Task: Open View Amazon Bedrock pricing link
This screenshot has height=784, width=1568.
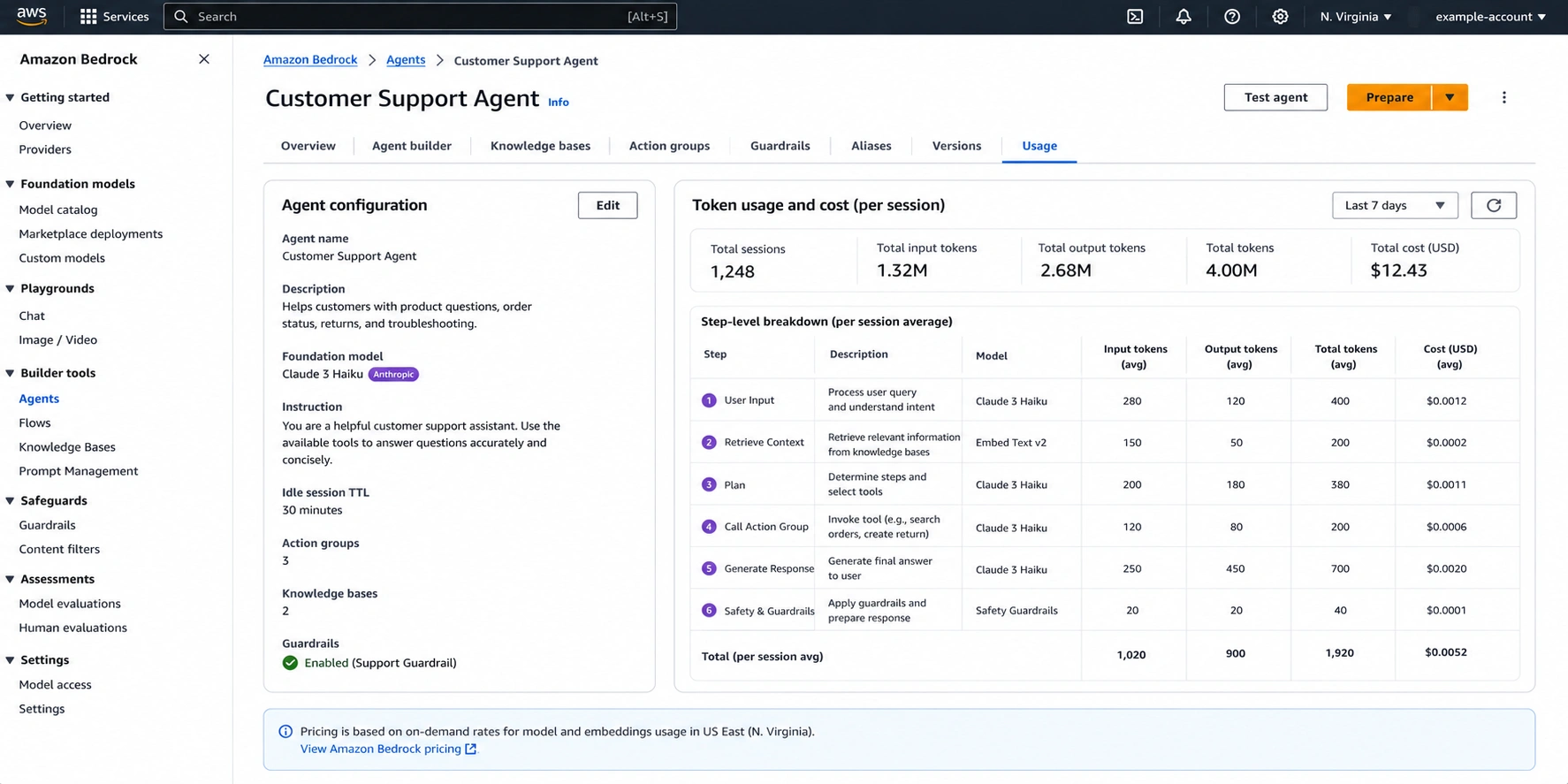Action: [x=381, y=749]
